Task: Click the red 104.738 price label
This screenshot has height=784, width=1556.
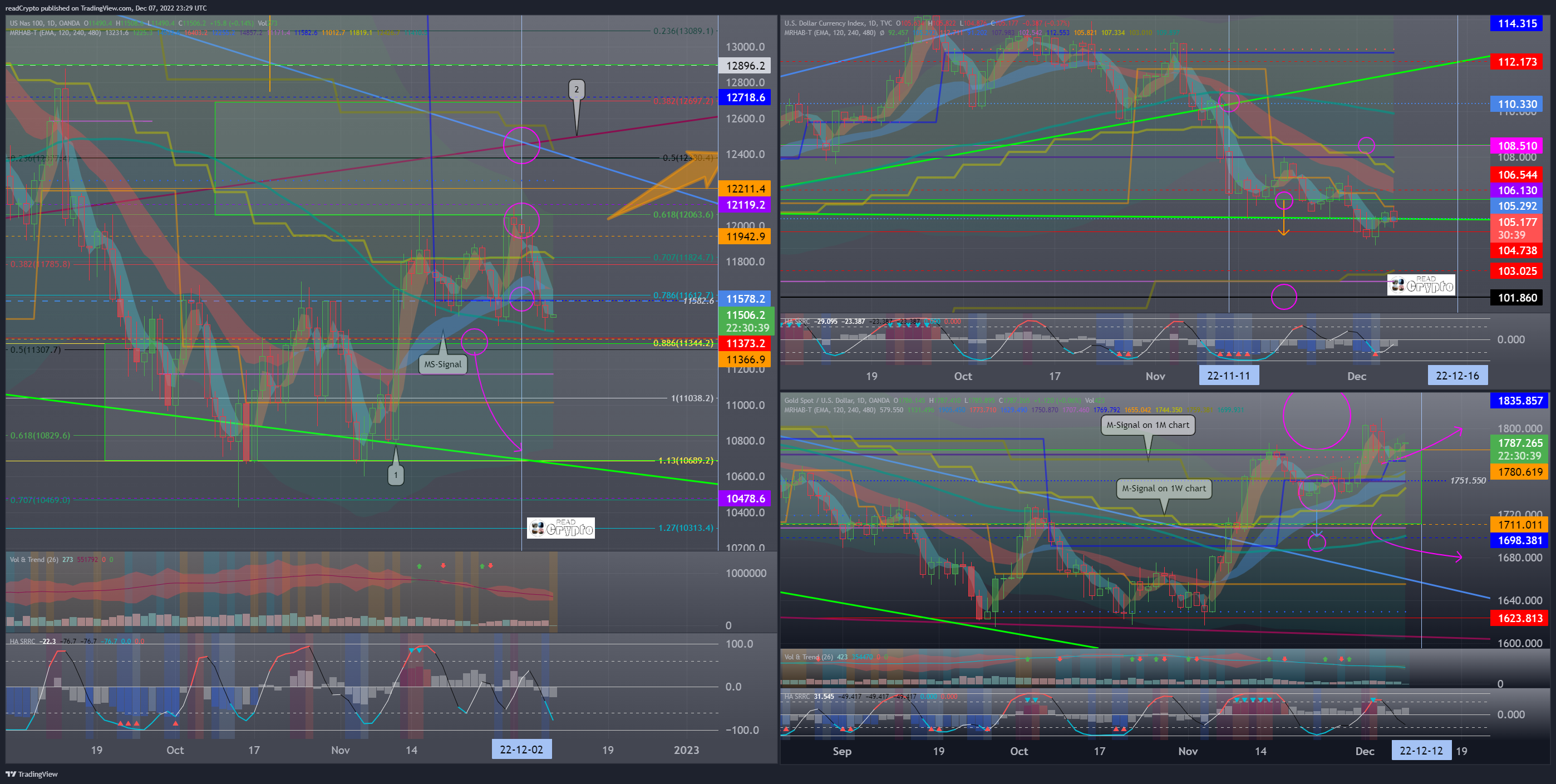Action: 1516,250
